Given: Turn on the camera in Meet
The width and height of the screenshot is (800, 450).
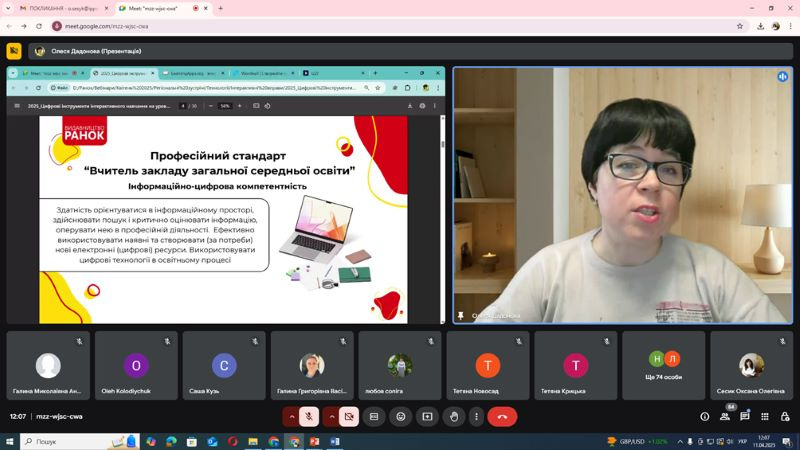Looking at the screenshot, I should (349, 417).
